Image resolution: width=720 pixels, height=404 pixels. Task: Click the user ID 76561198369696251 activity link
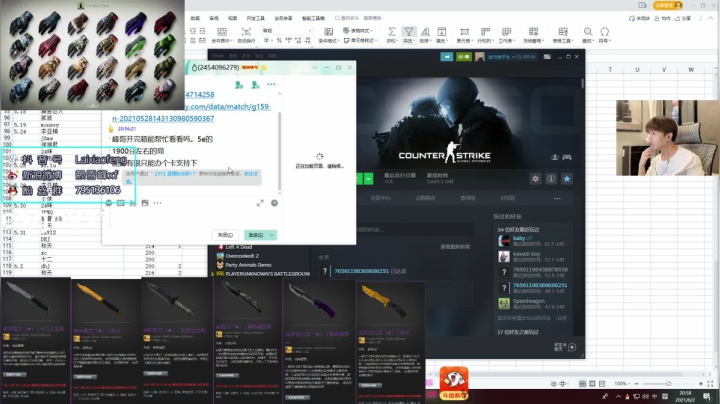(x=361, y=271)
